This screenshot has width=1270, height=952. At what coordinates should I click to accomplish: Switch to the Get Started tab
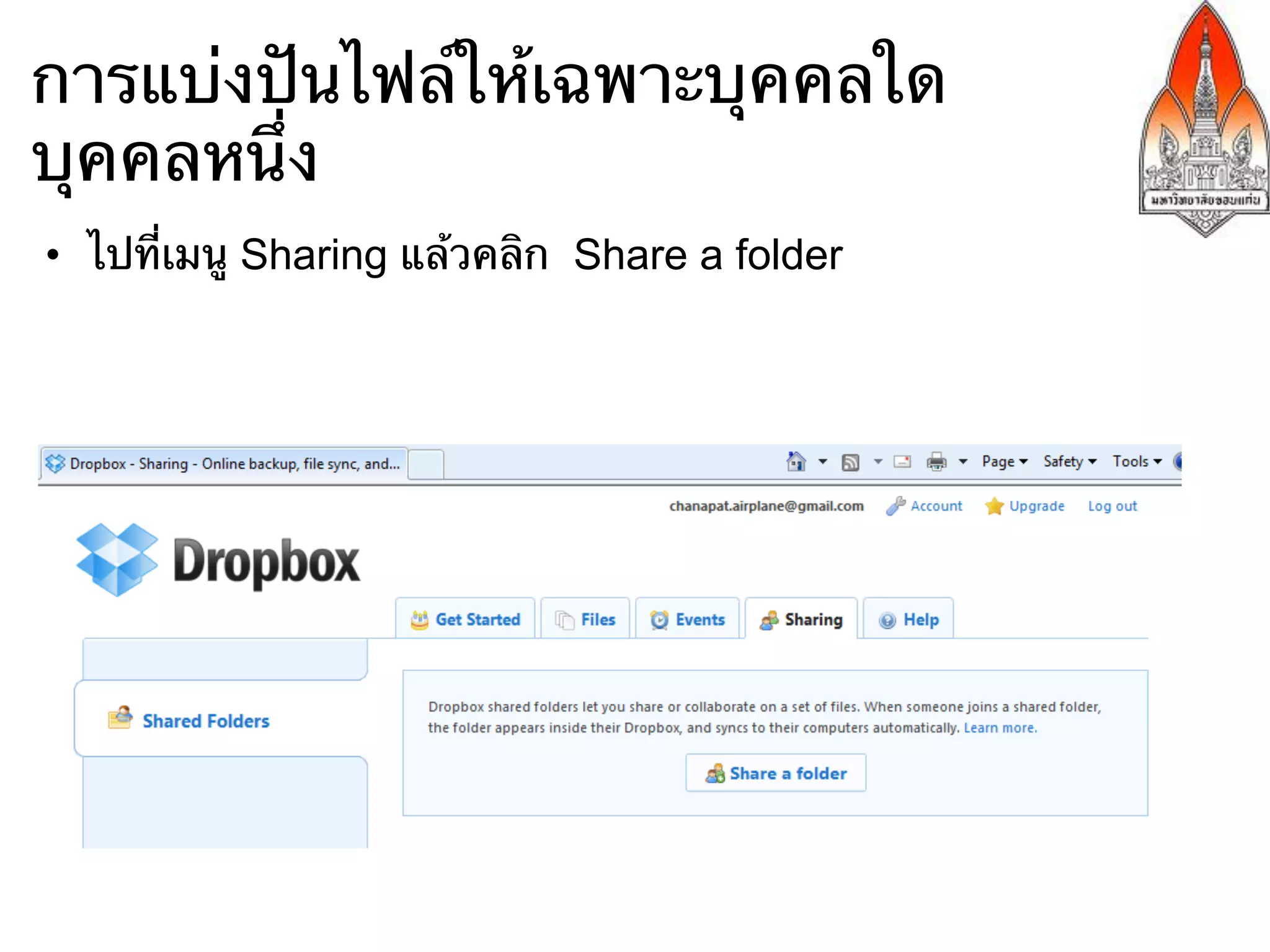click(465, 619)
